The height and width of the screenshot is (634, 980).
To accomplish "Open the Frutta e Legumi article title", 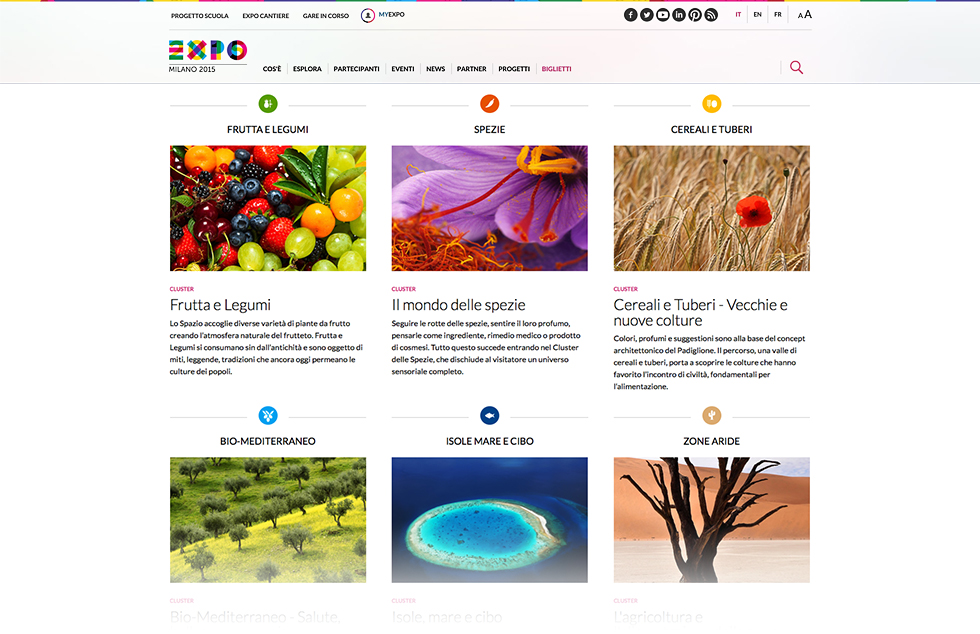I will tap(220, 305).
